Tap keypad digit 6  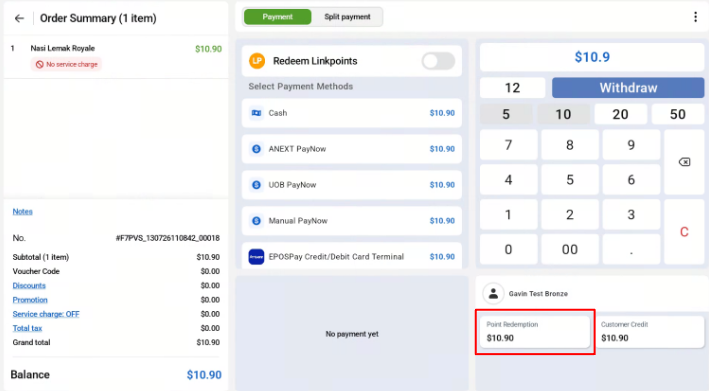point(631,179)
